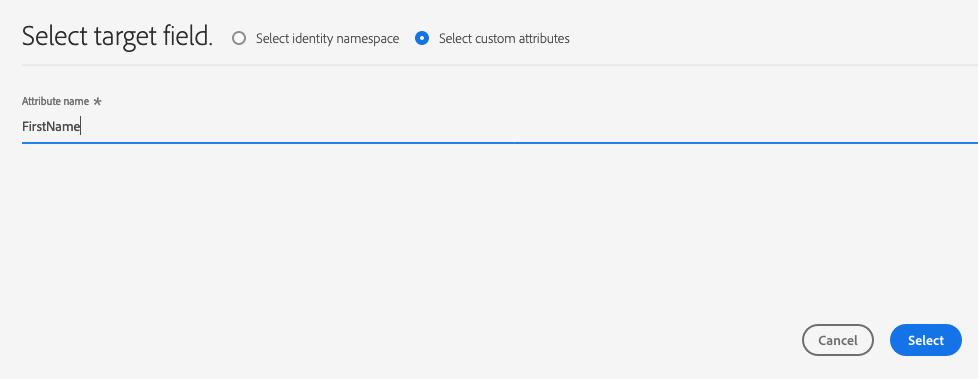Click the FirstName text in the field
Screen dimensions: 978x379
[51, 127]
